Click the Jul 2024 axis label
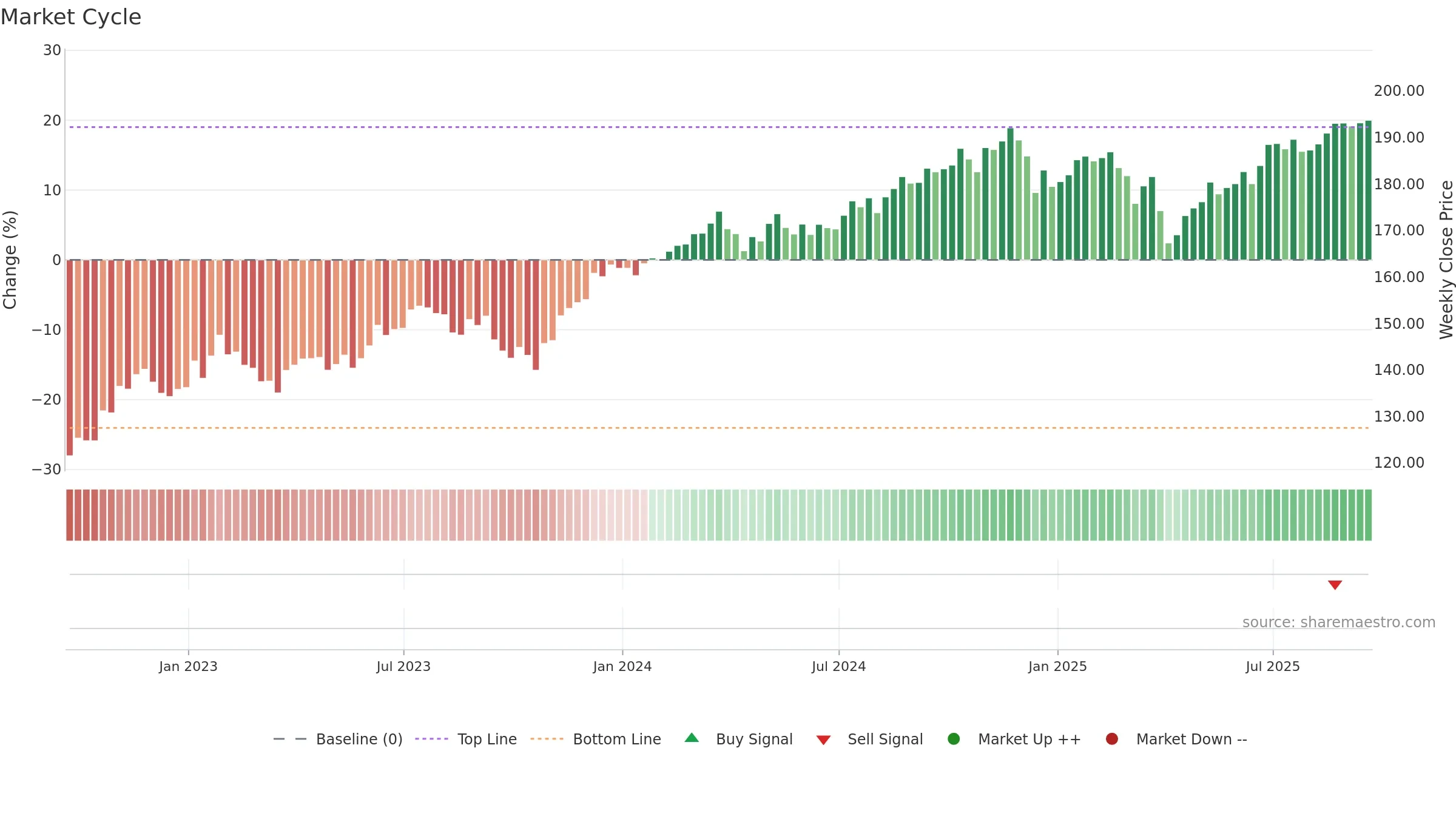The width and height of the screenshot is (1456, 819). 839,666
